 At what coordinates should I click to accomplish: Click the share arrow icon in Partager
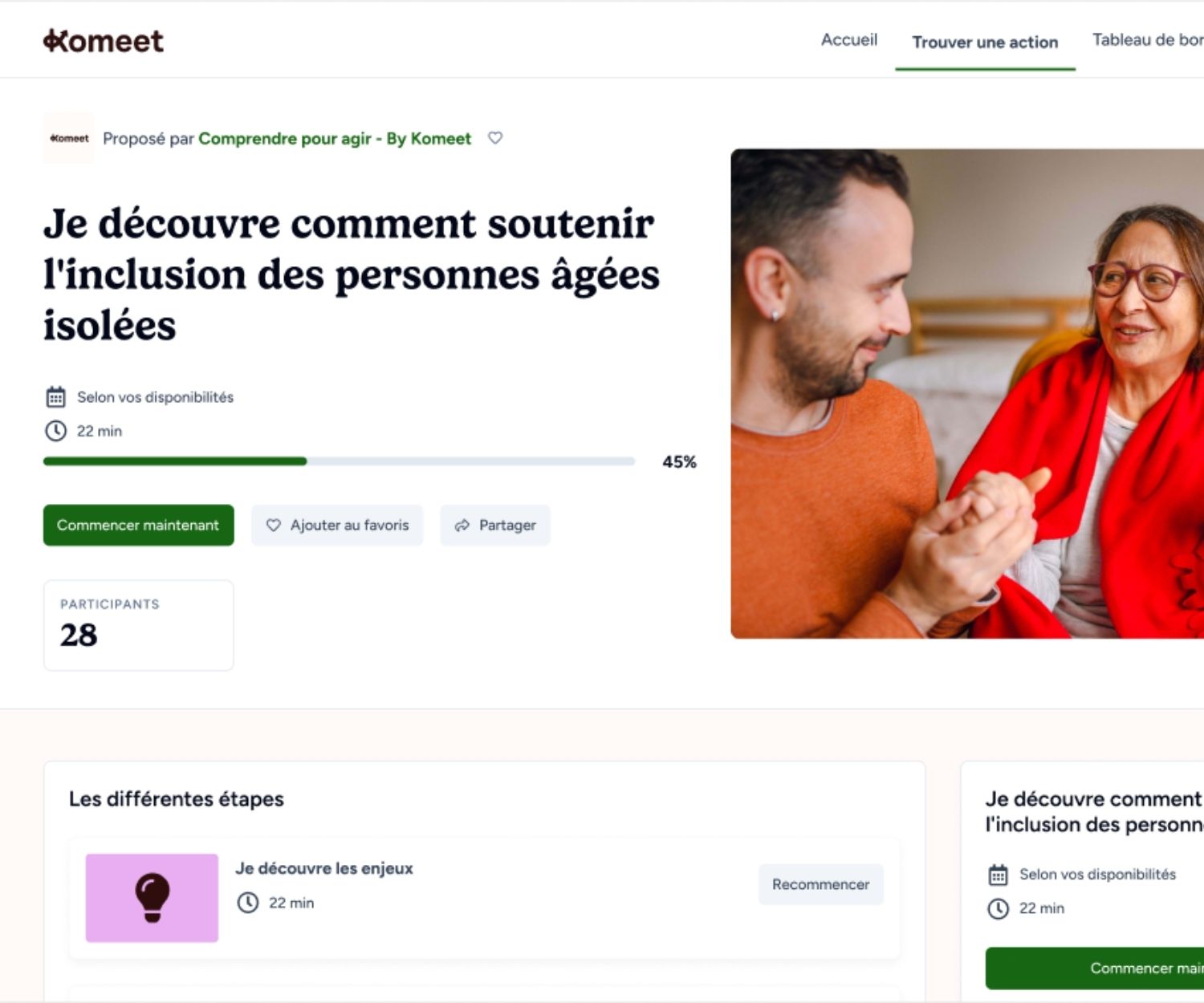[462, 526]
